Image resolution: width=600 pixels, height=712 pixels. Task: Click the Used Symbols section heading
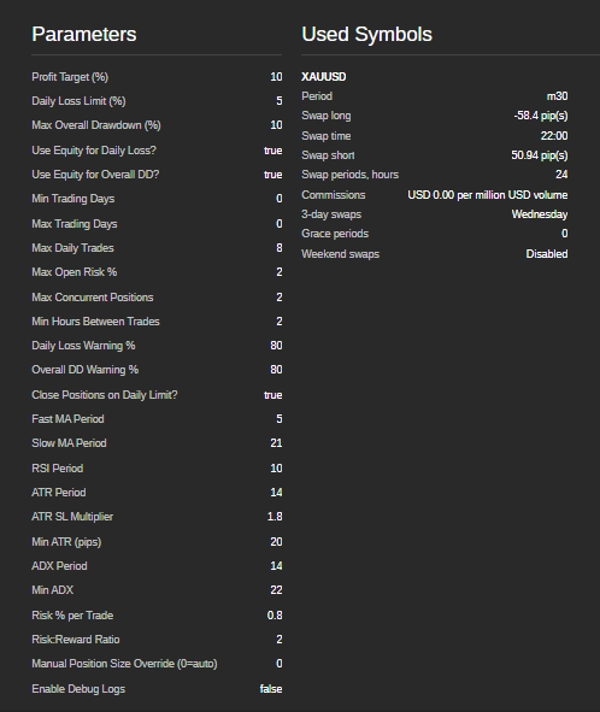(367, 34)
